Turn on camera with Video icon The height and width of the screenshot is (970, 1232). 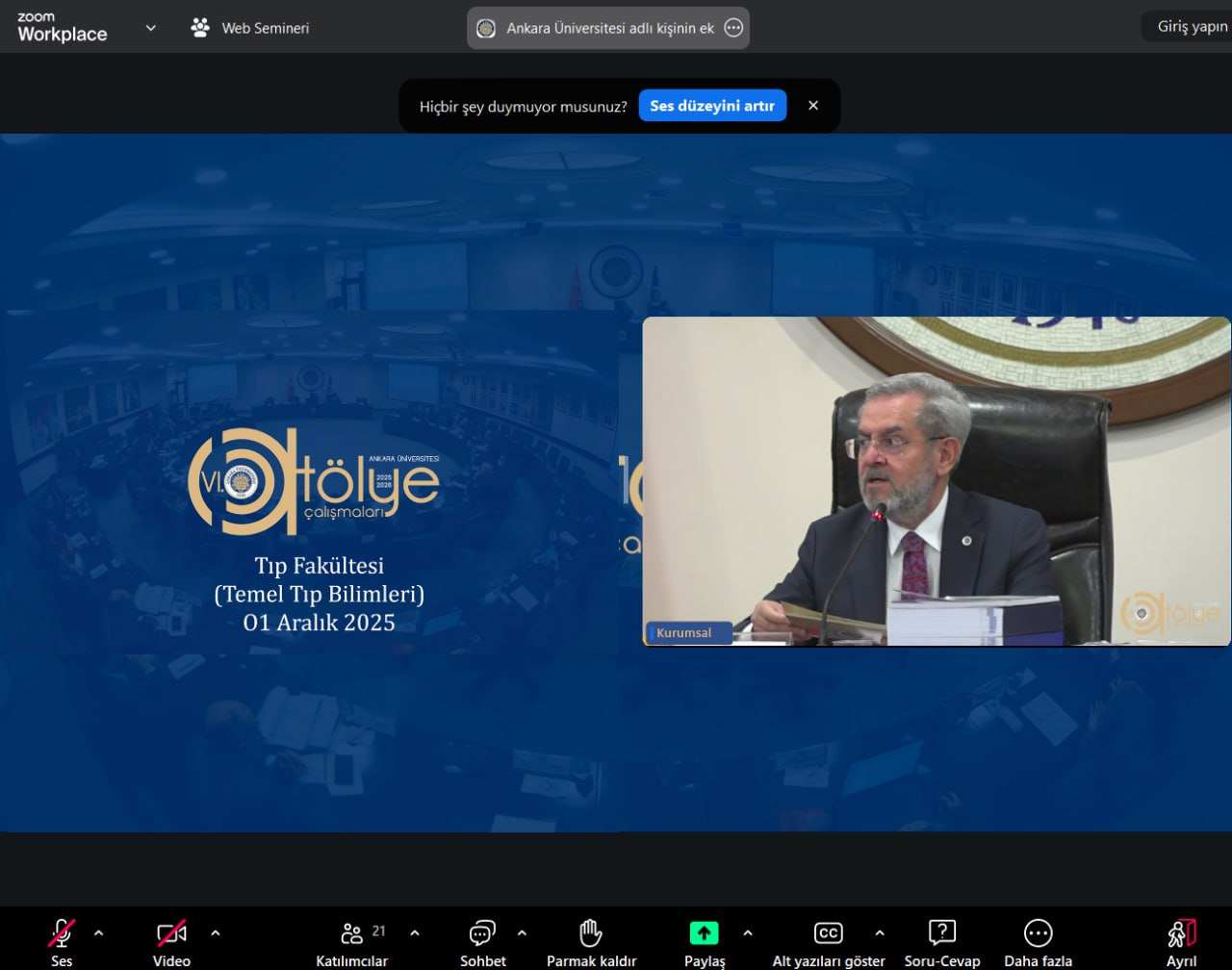click(171, 933)
